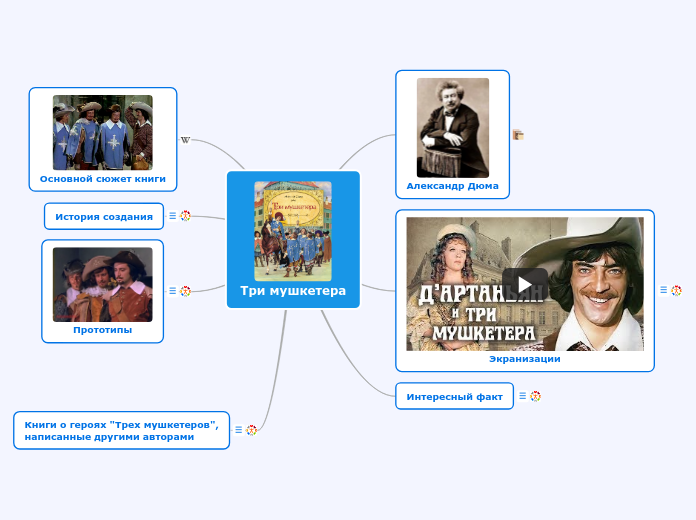Select the Книги о героях "Трех мушкетеров" node
Viewport: 696px width, 520px height.
pyautogui.click(x=122, y=430)
